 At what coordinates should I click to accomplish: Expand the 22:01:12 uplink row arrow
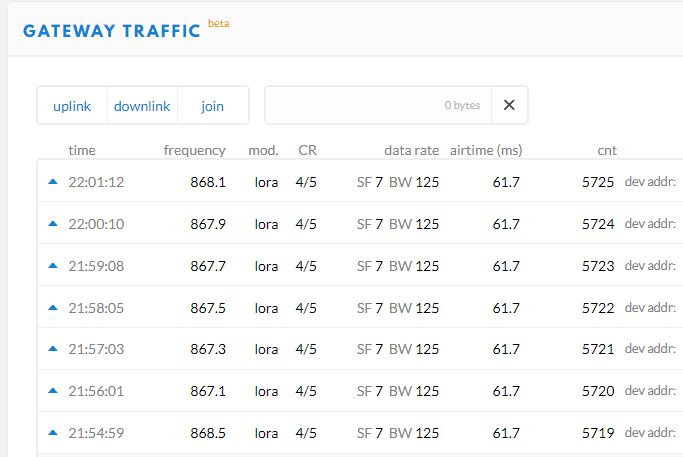pyautogui.click(x=53, y=182)
